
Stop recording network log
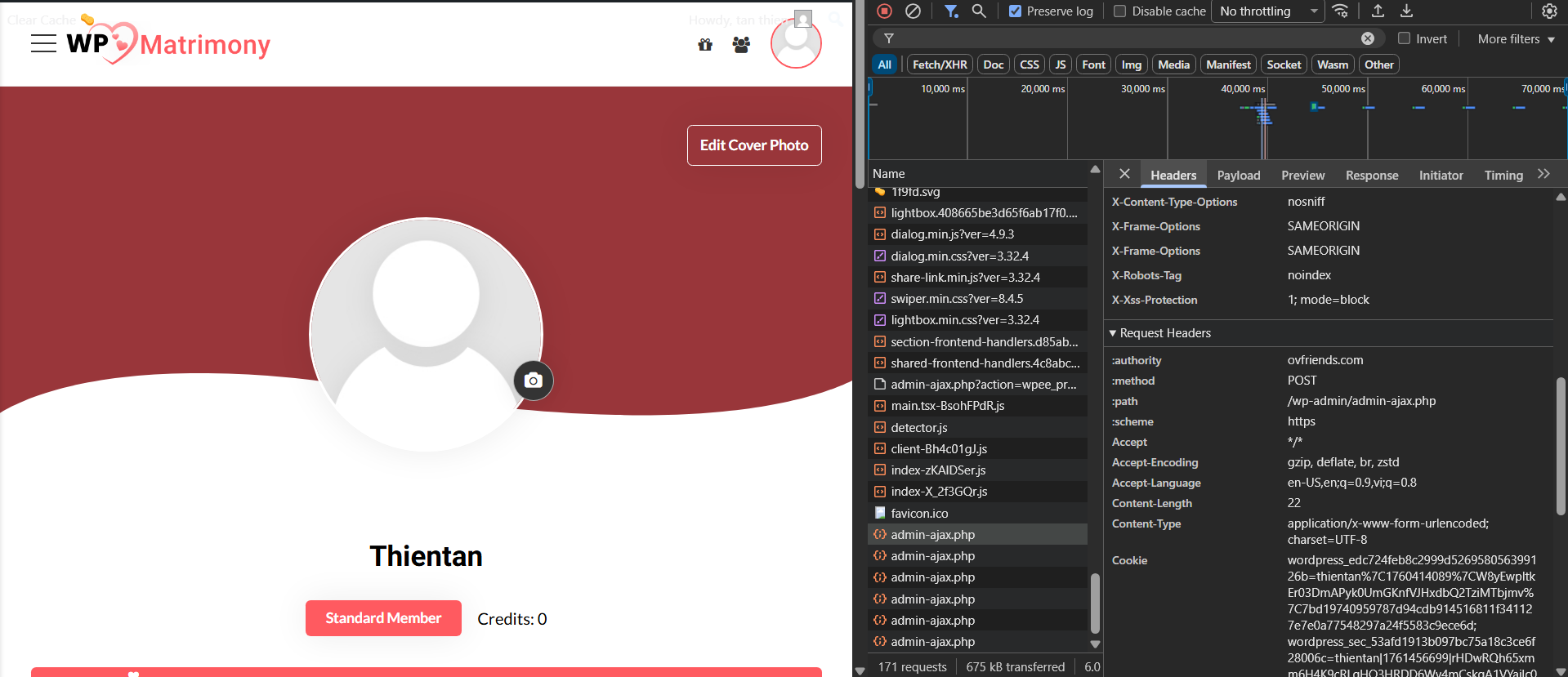click(x=884, y=11)
